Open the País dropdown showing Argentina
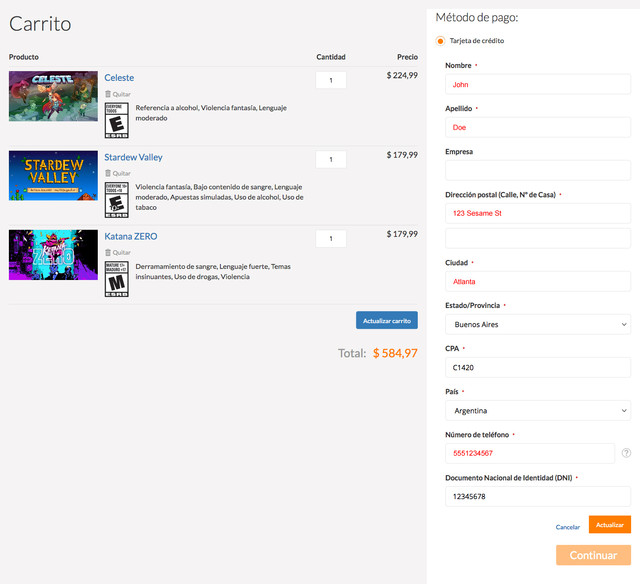640x584 pixels. tap(538, 411)
